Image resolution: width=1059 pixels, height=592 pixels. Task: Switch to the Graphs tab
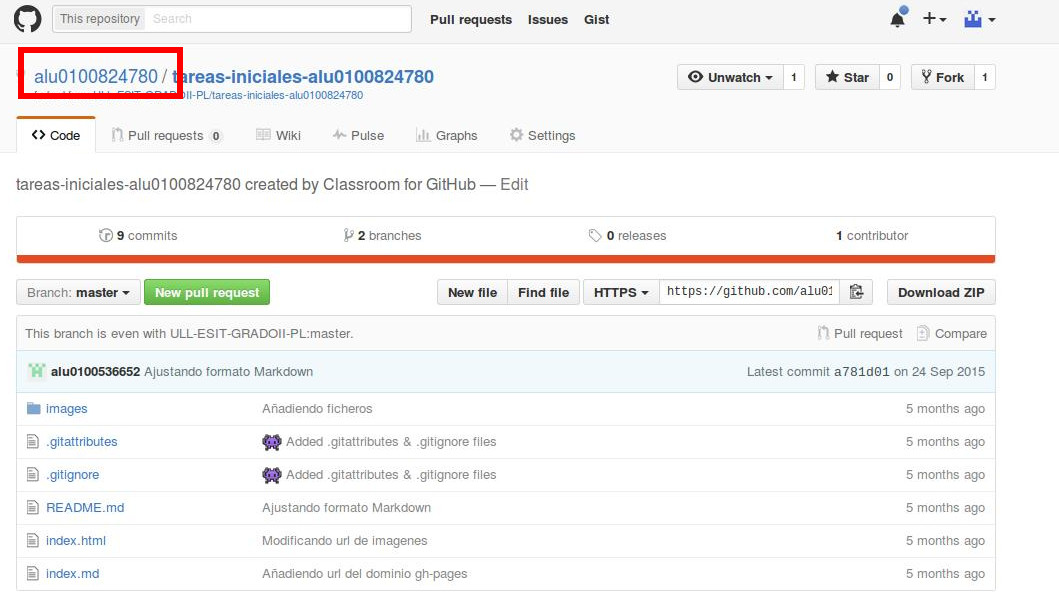coord(446,135)
